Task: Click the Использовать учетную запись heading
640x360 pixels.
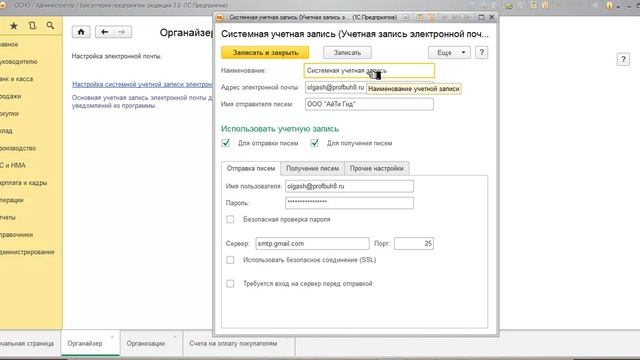Action: coord(280,129)
